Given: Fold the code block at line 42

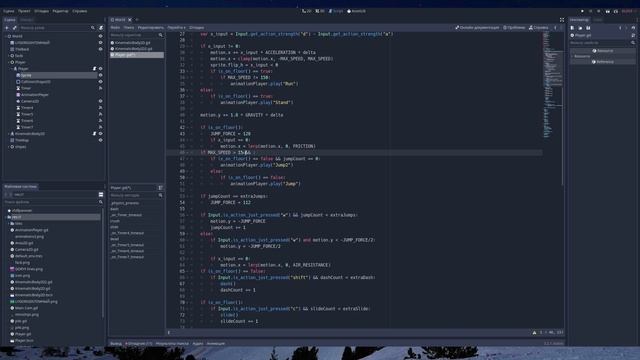Looking at the screenshot, I should coord(189,127).
